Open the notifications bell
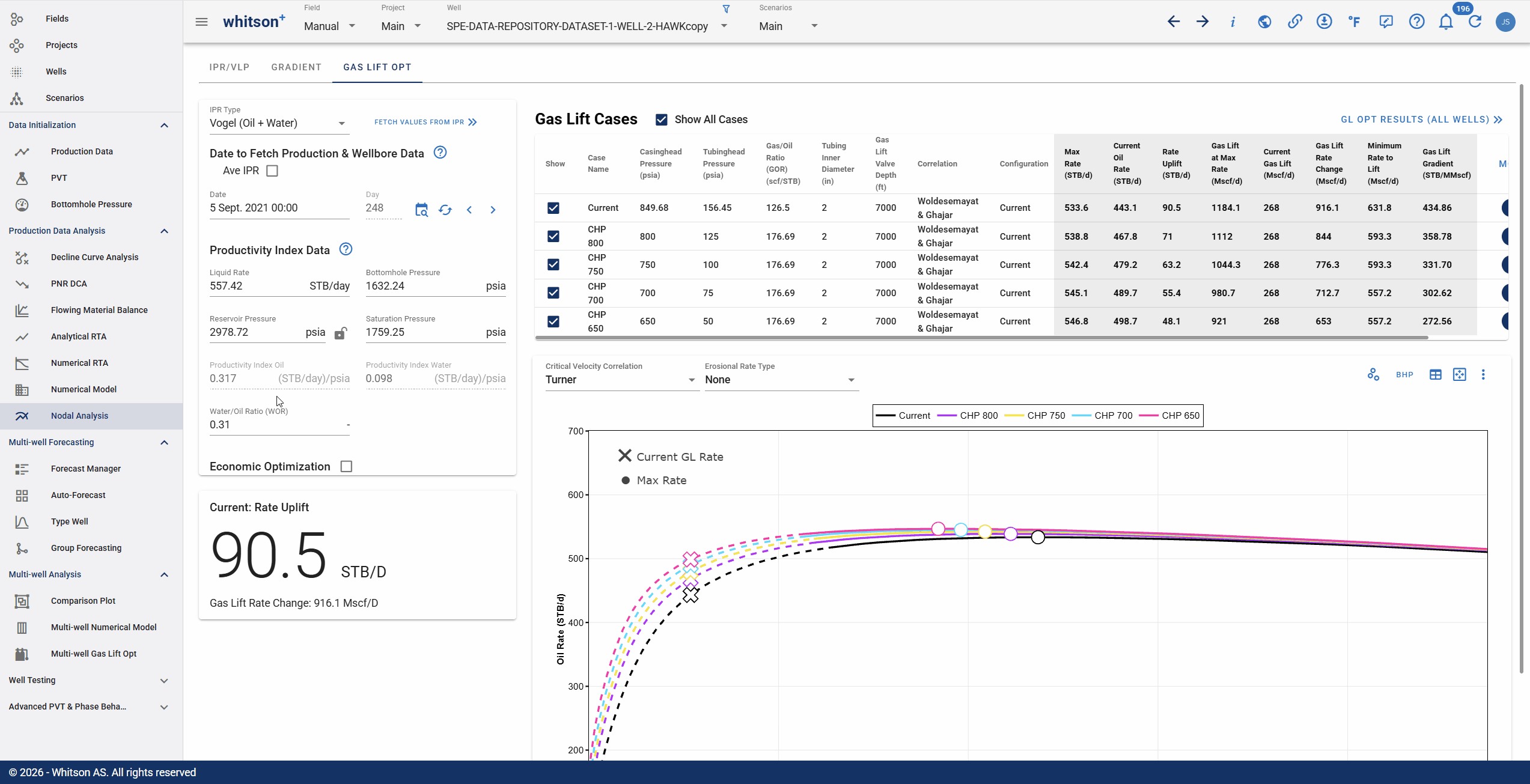The image size is (1530, 784). (1446, 22)
